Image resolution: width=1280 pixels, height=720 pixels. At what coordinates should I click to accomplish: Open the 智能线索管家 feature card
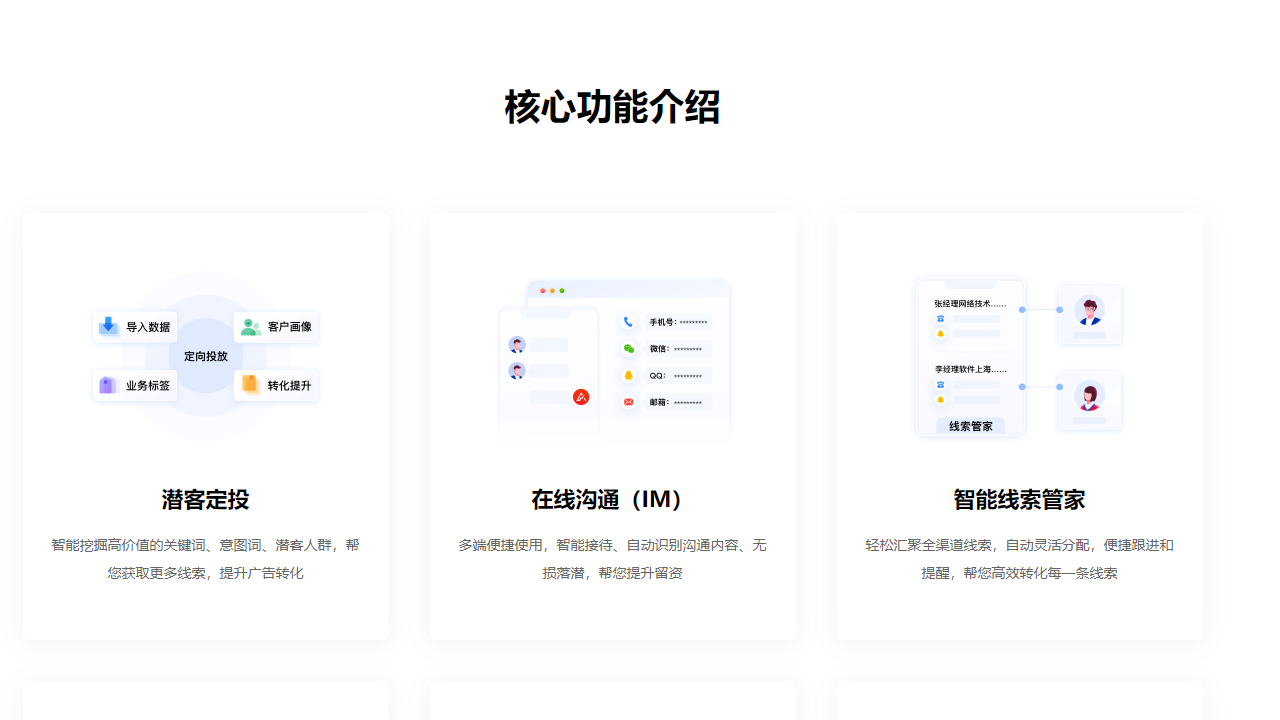[x=1020, y=425]
